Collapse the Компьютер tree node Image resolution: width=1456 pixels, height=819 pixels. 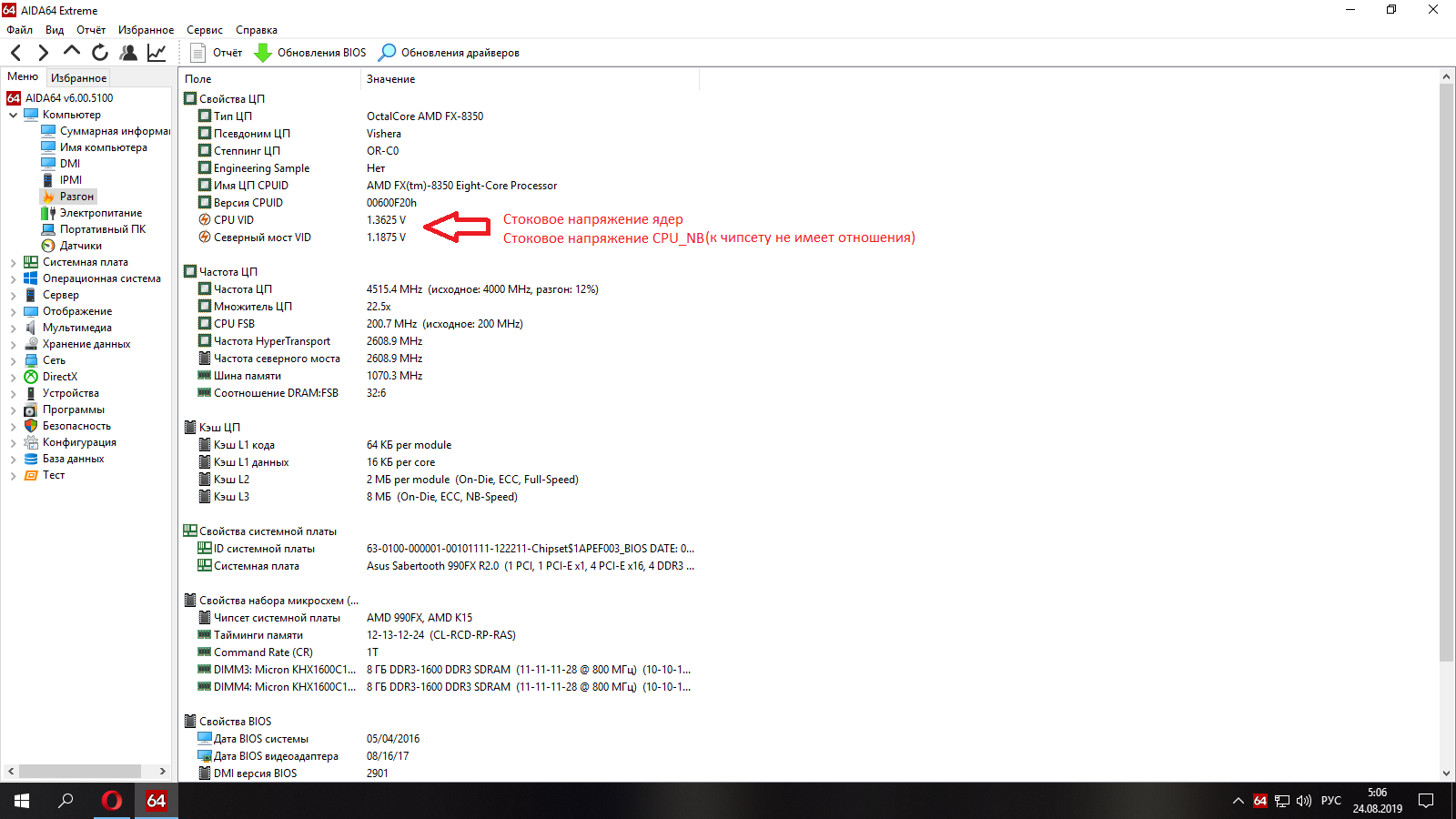click(14, 115)
